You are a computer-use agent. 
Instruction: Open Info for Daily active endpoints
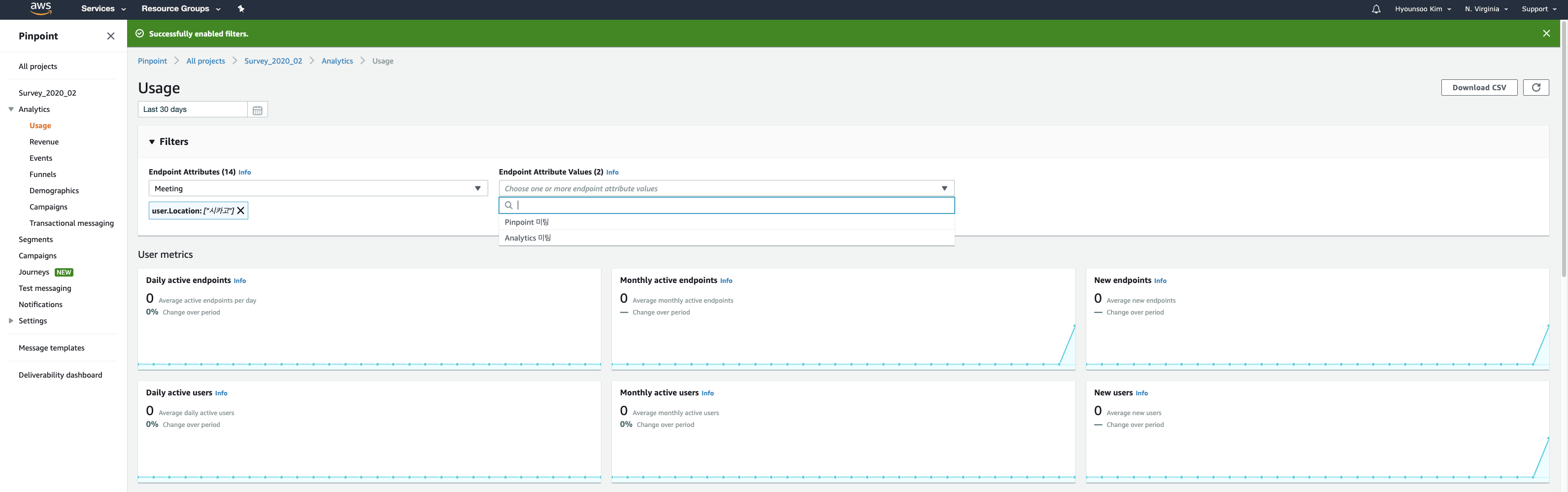(240, 281)
